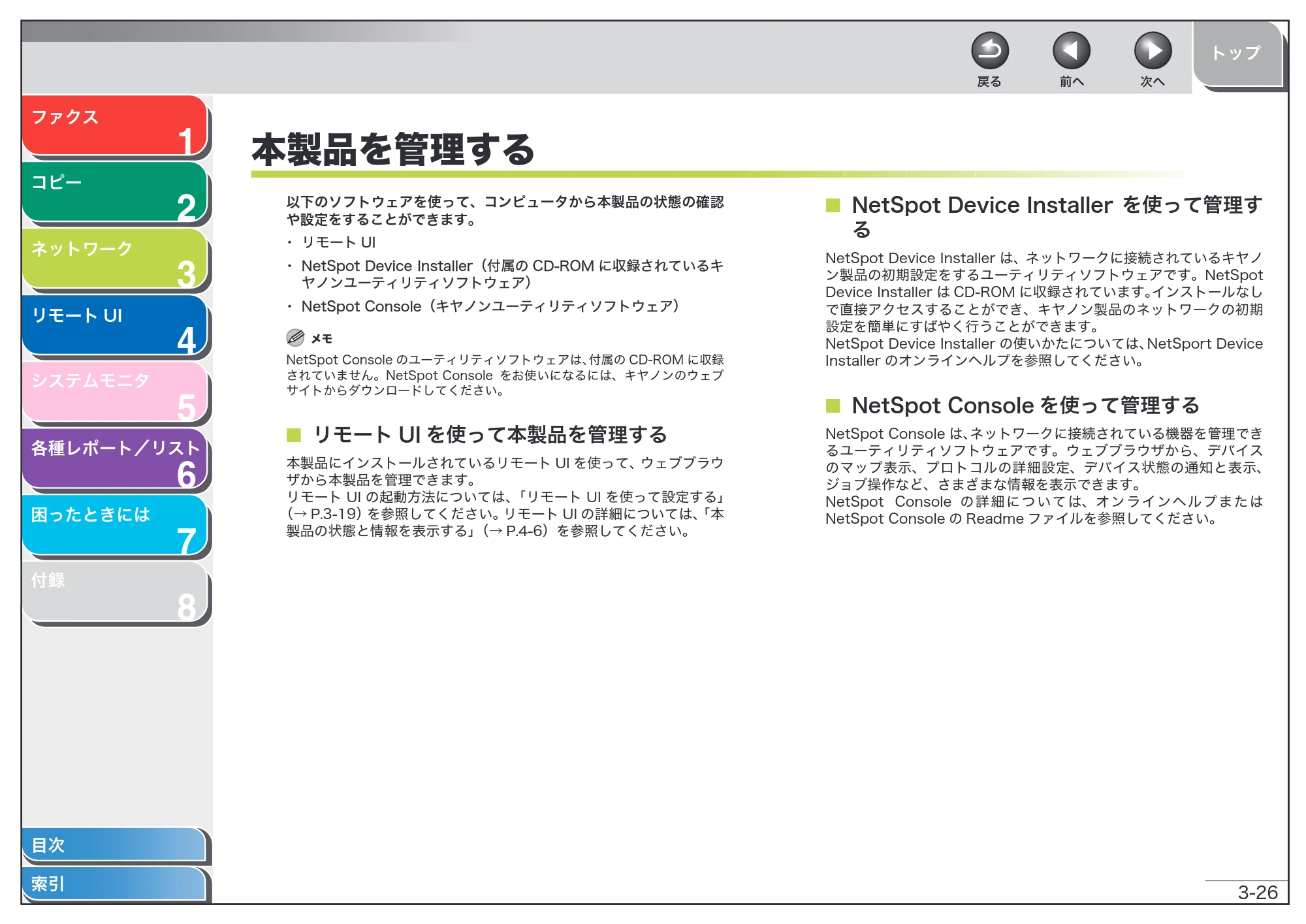The image size is (1306, 924).
Task: Select chapter 7 困ったときには tab
Action: click(x=114, y=525)
